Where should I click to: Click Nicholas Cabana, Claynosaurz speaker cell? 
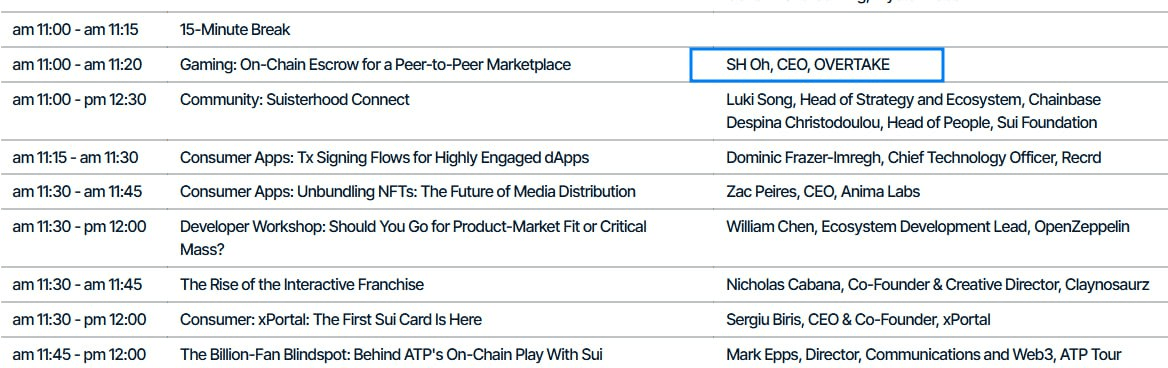point(938,285)
